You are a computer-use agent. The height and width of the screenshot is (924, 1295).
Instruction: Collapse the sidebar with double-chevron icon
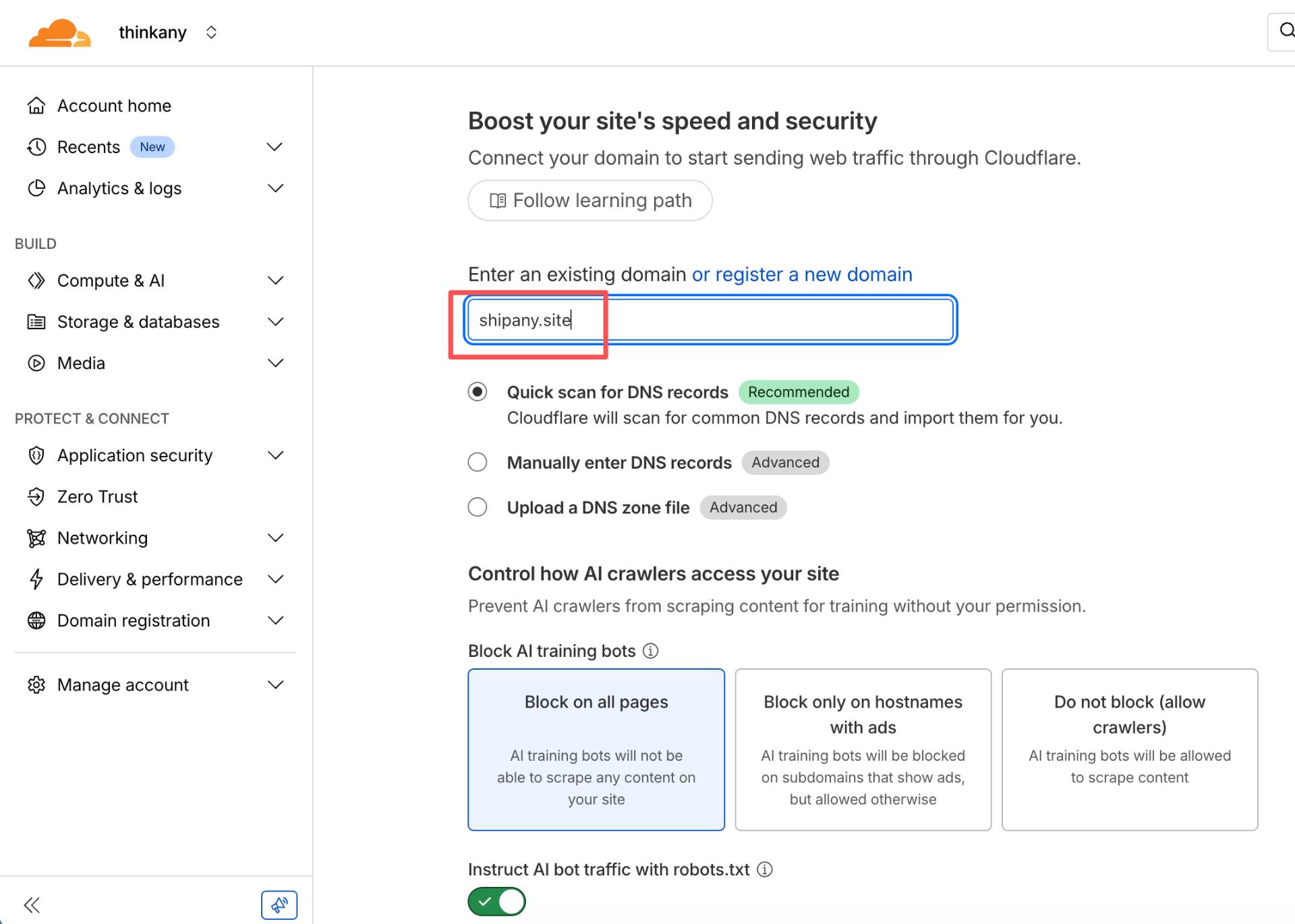(32, 904)
